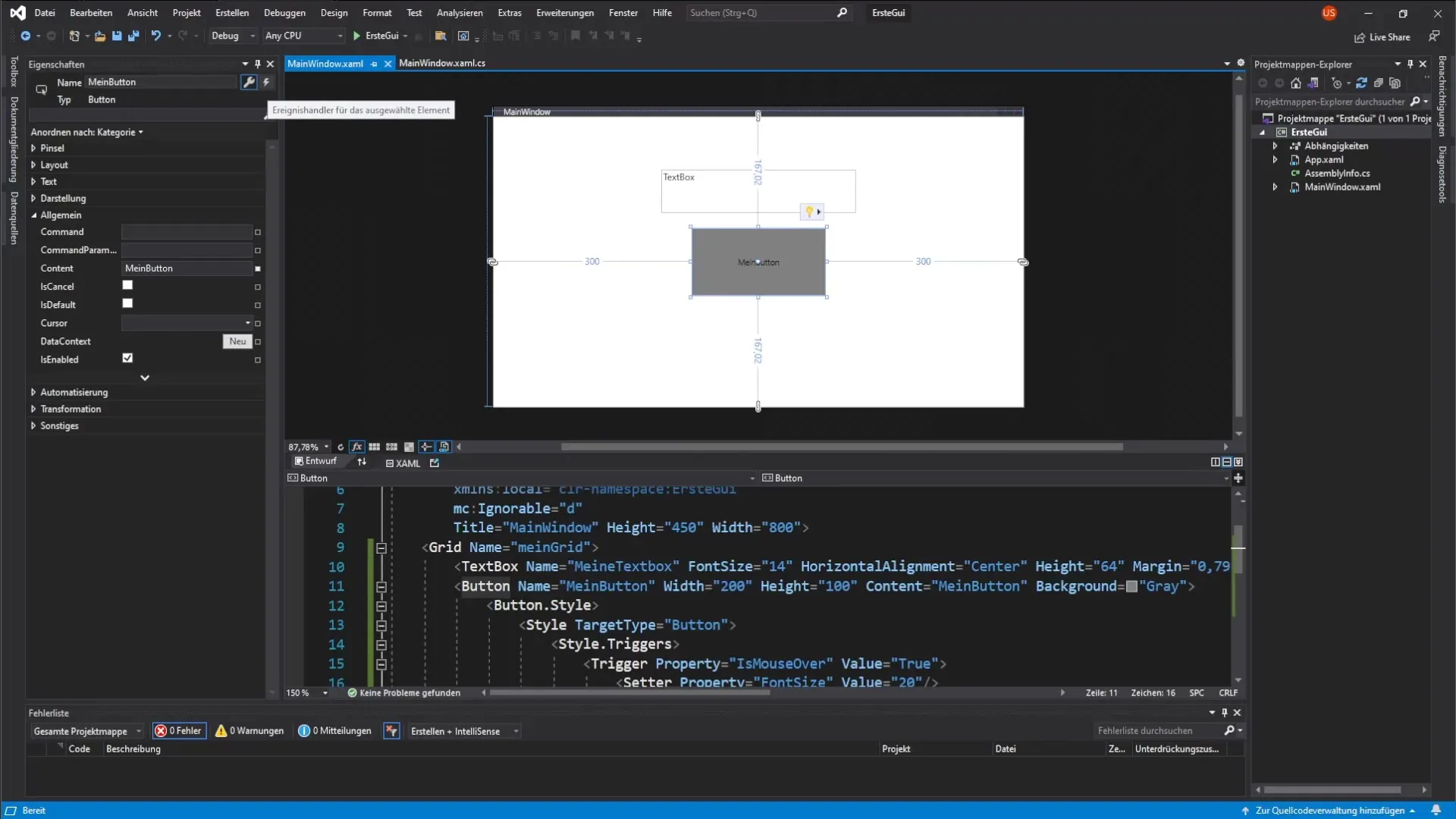Expand the Abhängigkeiten node
The height and width of the screenshot is (819, 1456).
click(1275, 146)
